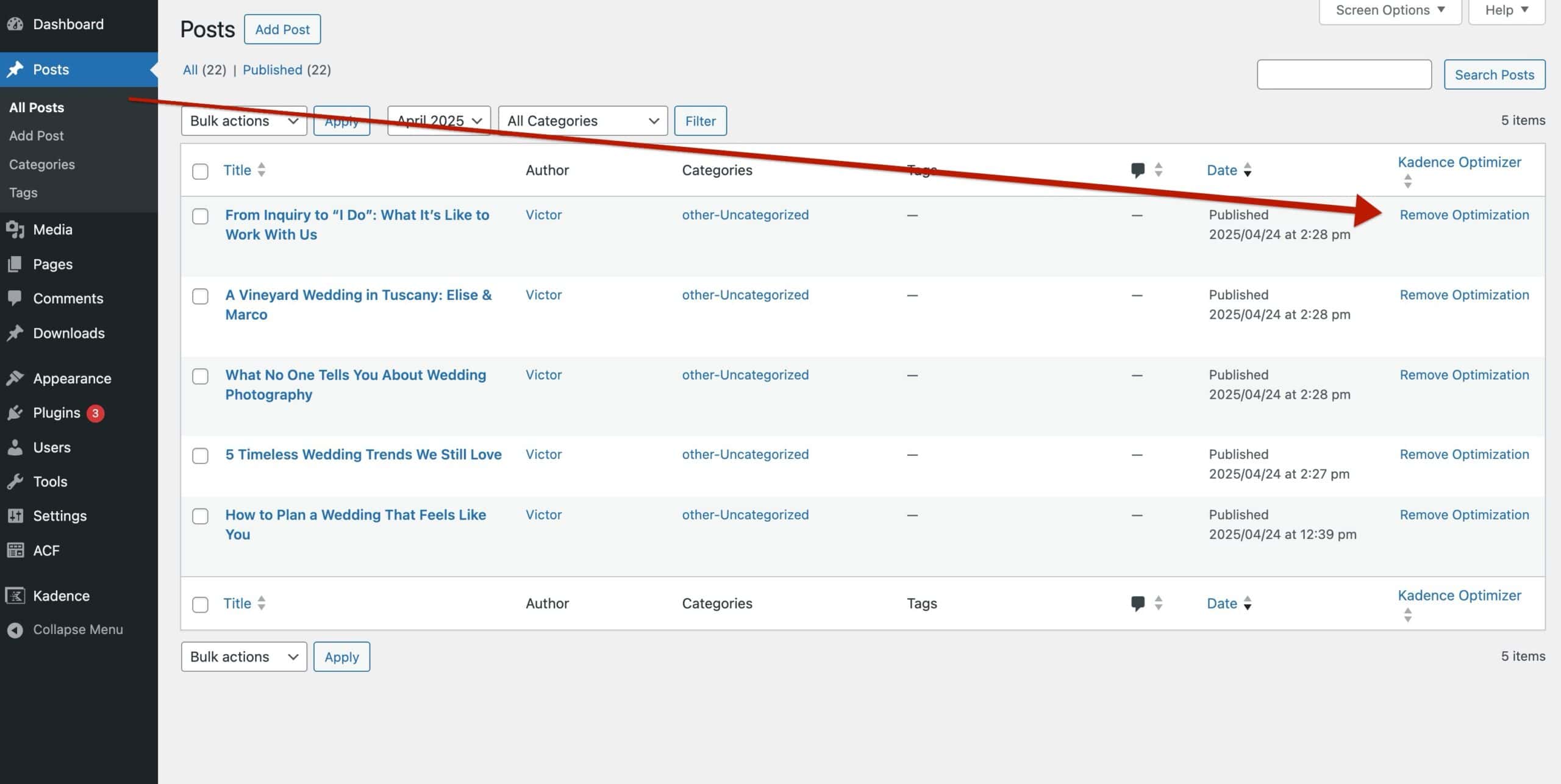Open Tags under the Posts menu
The image size is (1561, 784).
click(23, 193)
